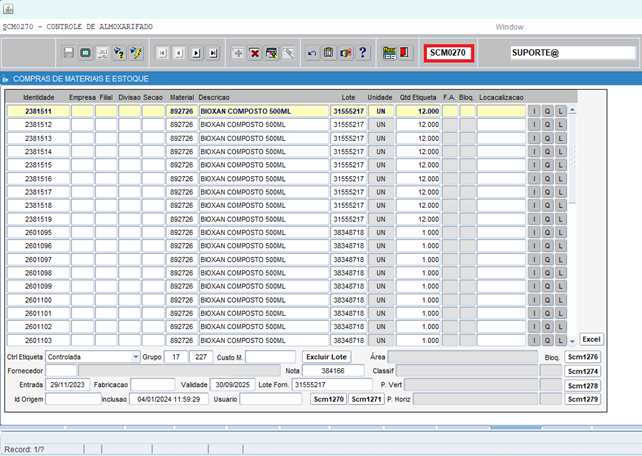Open the Ctrl Etiqueta Controlada dropdown
Viewport: 642px width, 456px height.
(x=136, y=357)
